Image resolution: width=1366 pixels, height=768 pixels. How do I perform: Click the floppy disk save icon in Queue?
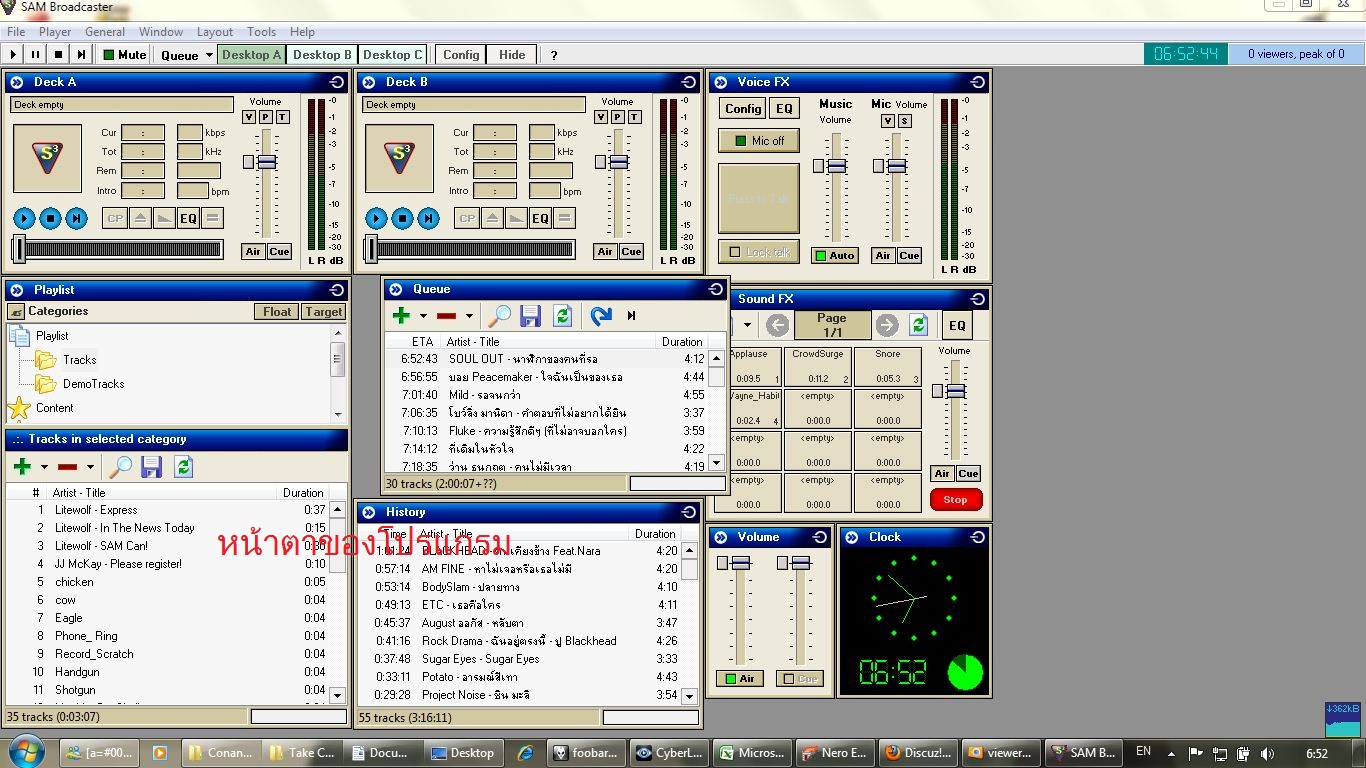[531, 316]
